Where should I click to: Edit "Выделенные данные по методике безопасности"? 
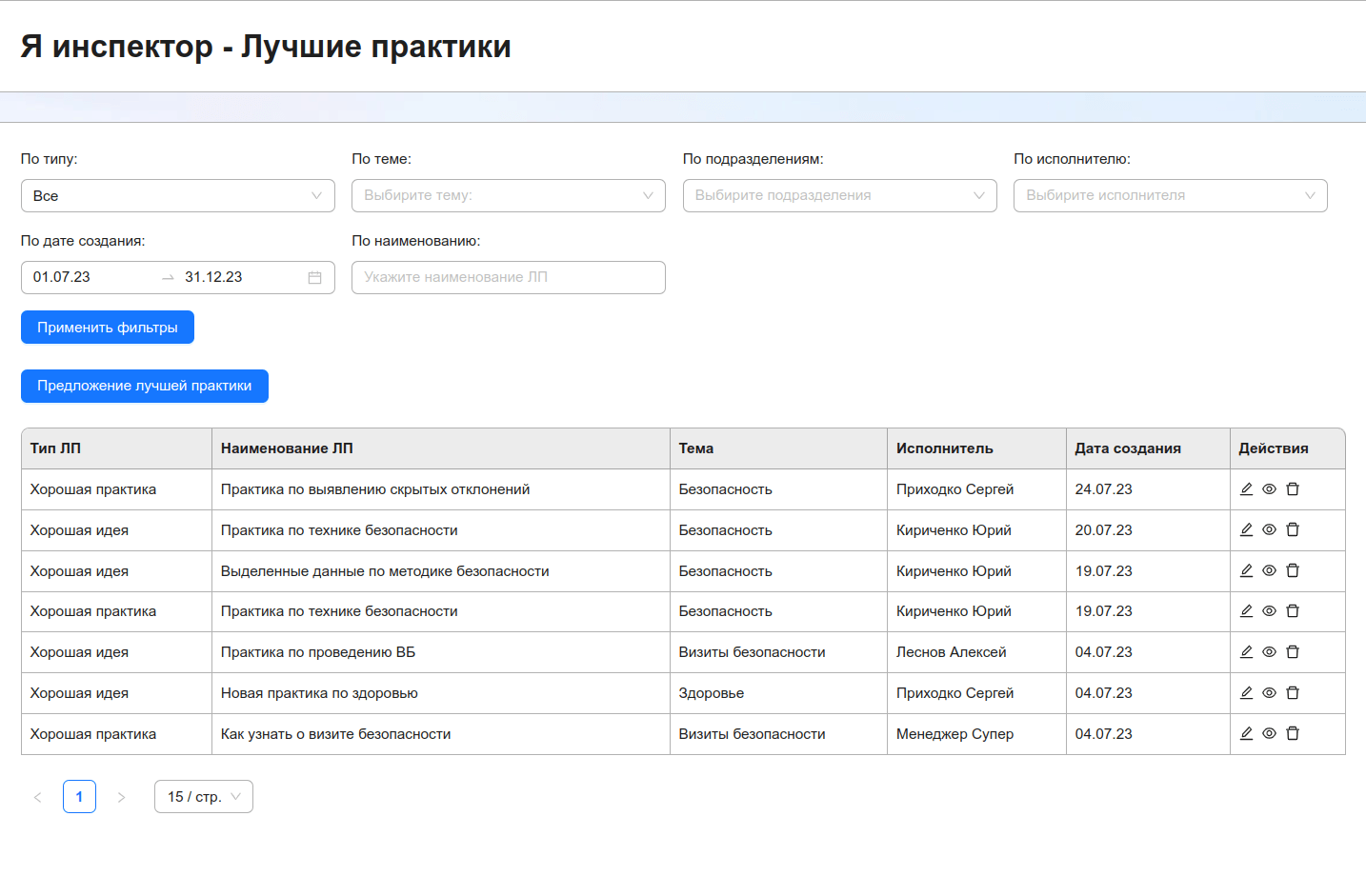tap(1246, 571)
